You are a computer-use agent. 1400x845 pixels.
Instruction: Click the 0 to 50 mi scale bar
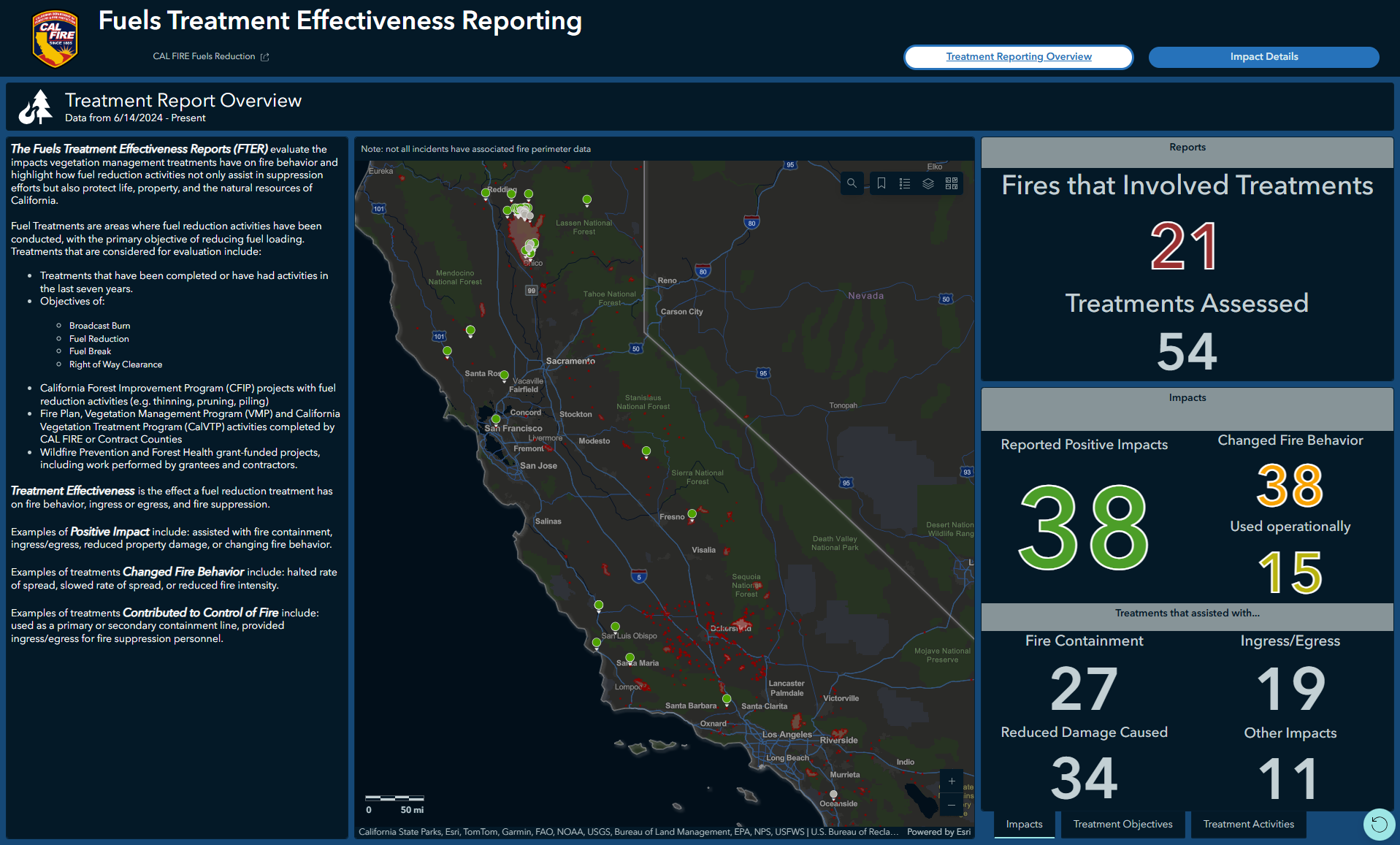395,804
